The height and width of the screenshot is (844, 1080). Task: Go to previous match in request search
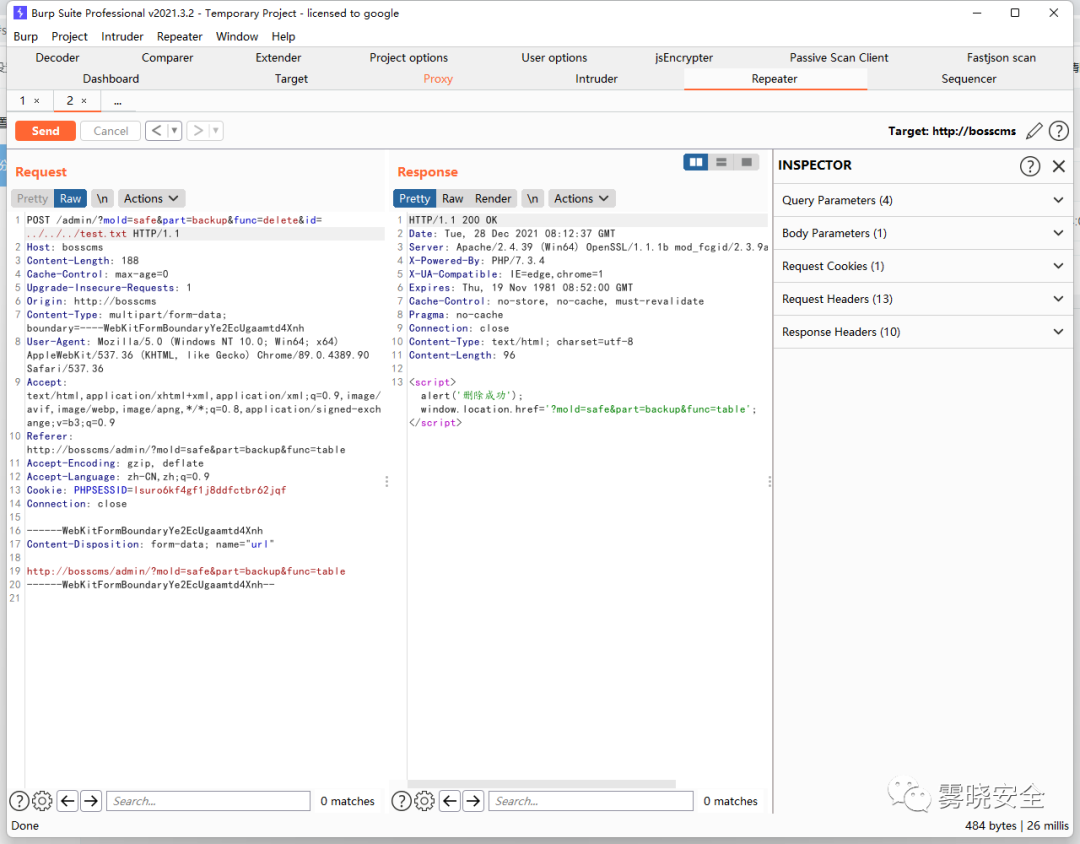(68, 801)
